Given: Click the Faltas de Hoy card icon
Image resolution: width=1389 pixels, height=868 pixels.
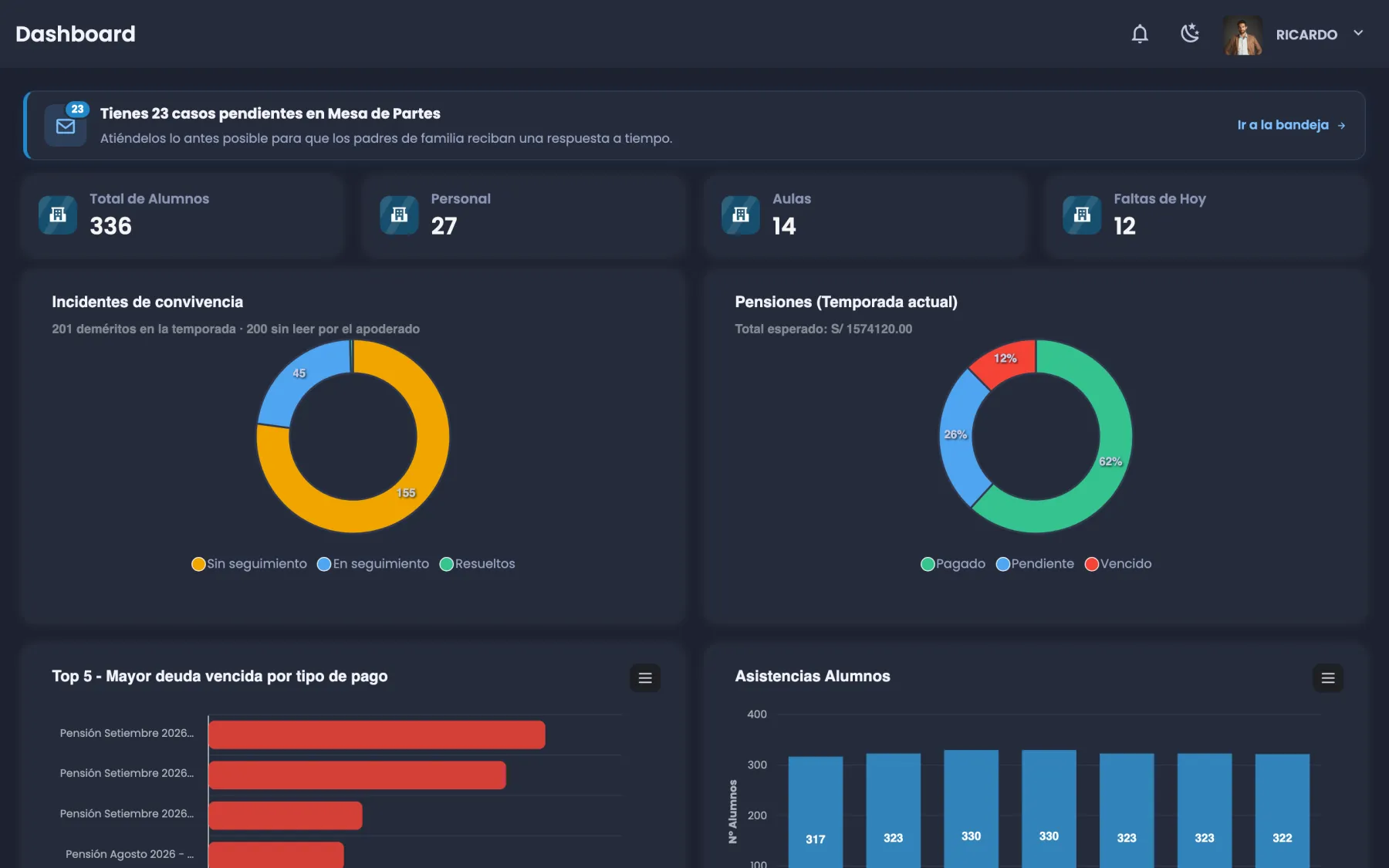Looking at the screenshot, I should pyautogui.click(x=1082, y=214).
